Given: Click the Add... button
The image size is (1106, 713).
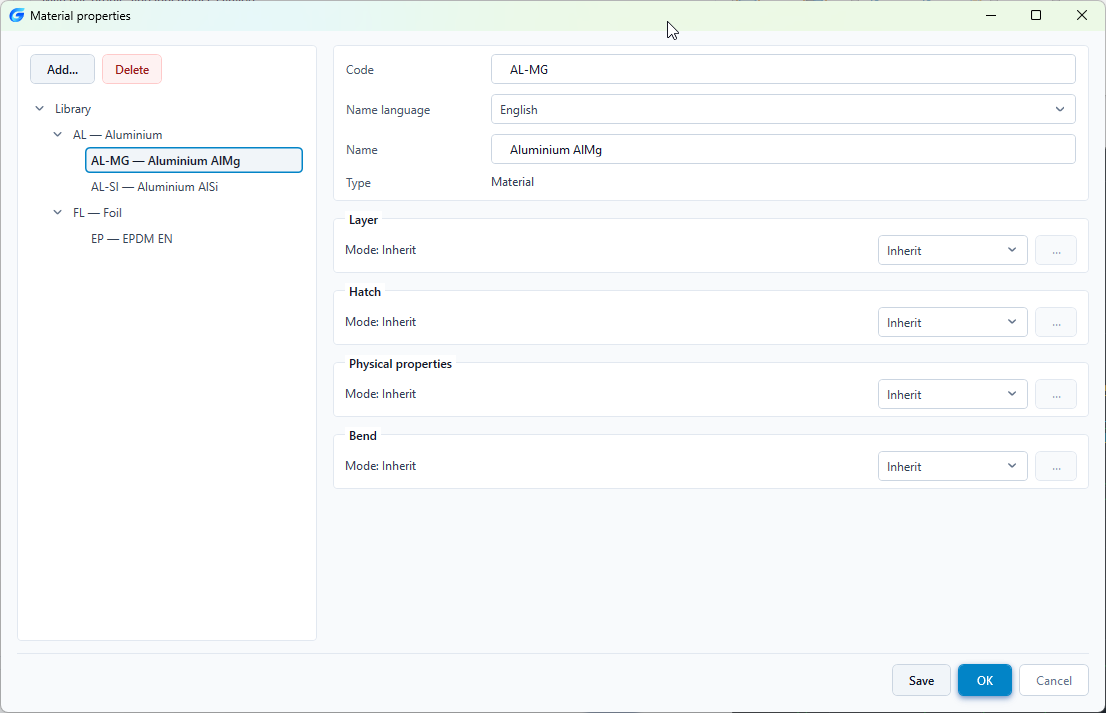Looking at the screenshot, I should pyautogui.click(x=62, y=69).
